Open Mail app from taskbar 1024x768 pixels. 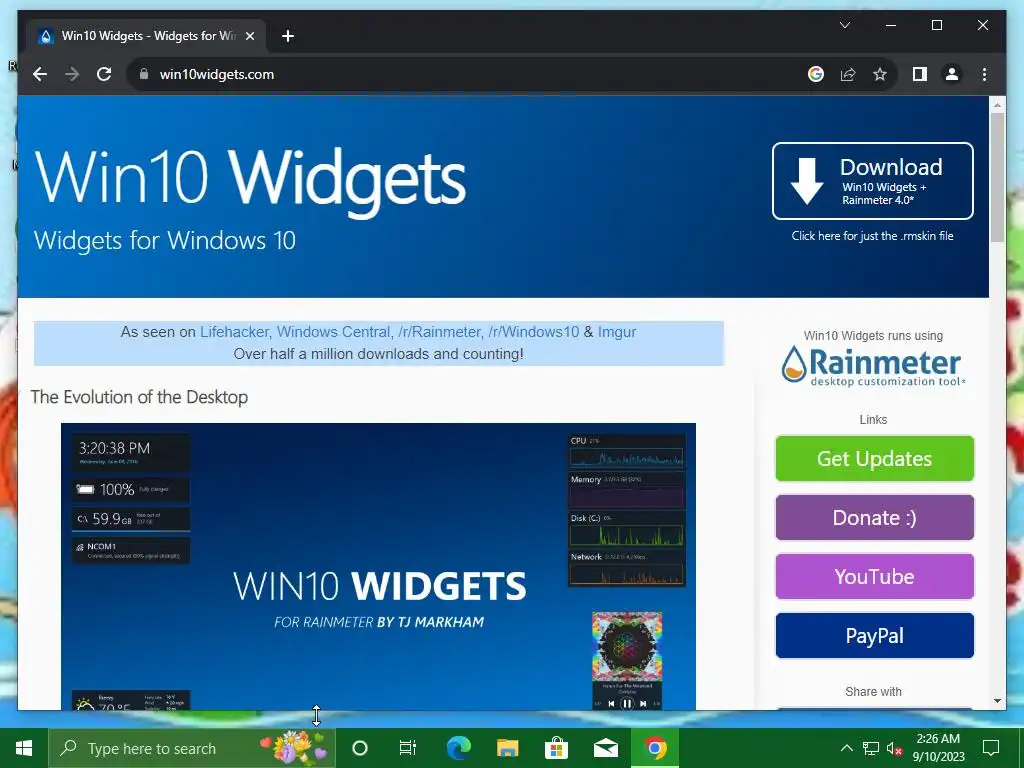[606, 748]
